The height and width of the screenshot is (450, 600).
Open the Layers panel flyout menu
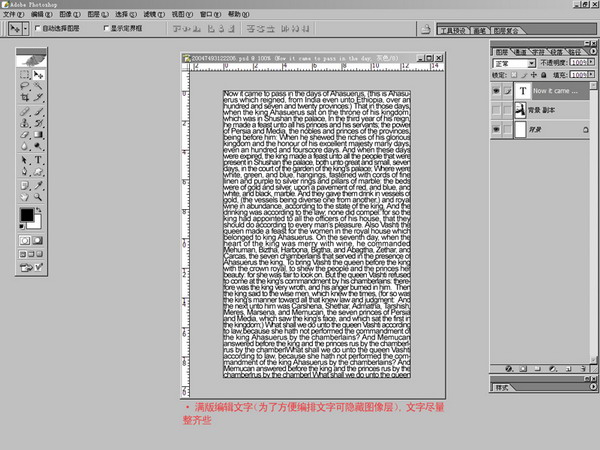click(593, 51)
